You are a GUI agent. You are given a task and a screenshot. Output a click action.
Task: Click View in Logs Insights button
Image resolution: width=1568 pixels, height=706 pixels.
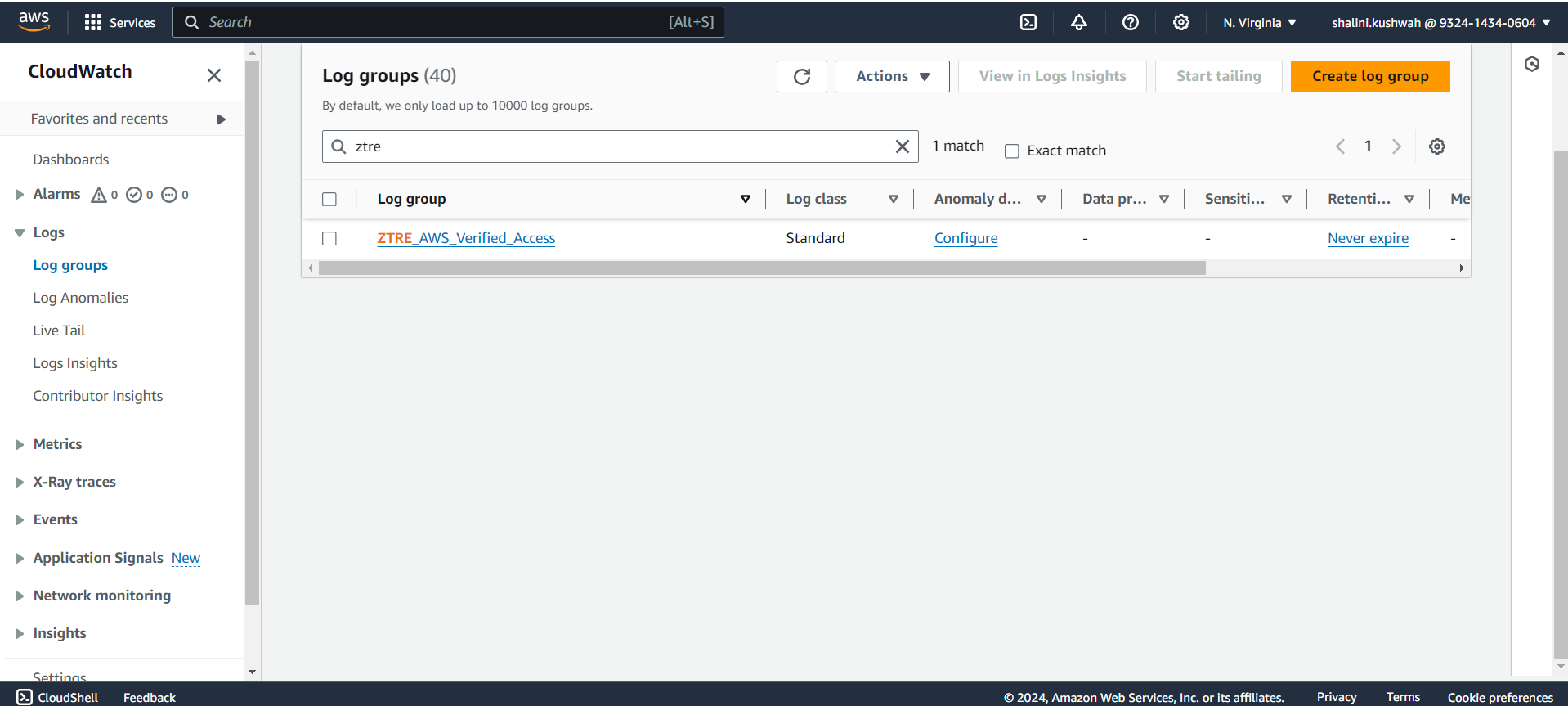pos(1052,76)
